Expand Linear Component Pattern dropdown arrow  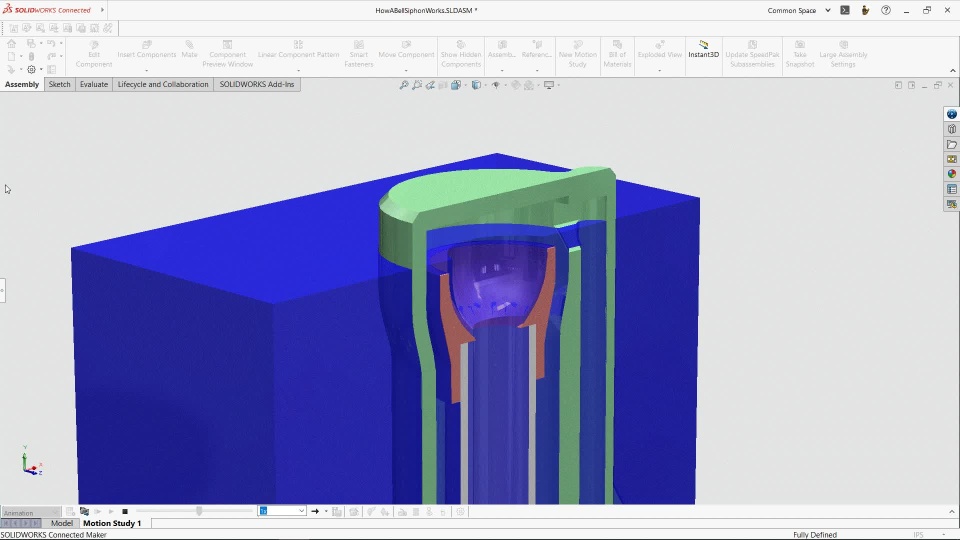tap(298, 70)
